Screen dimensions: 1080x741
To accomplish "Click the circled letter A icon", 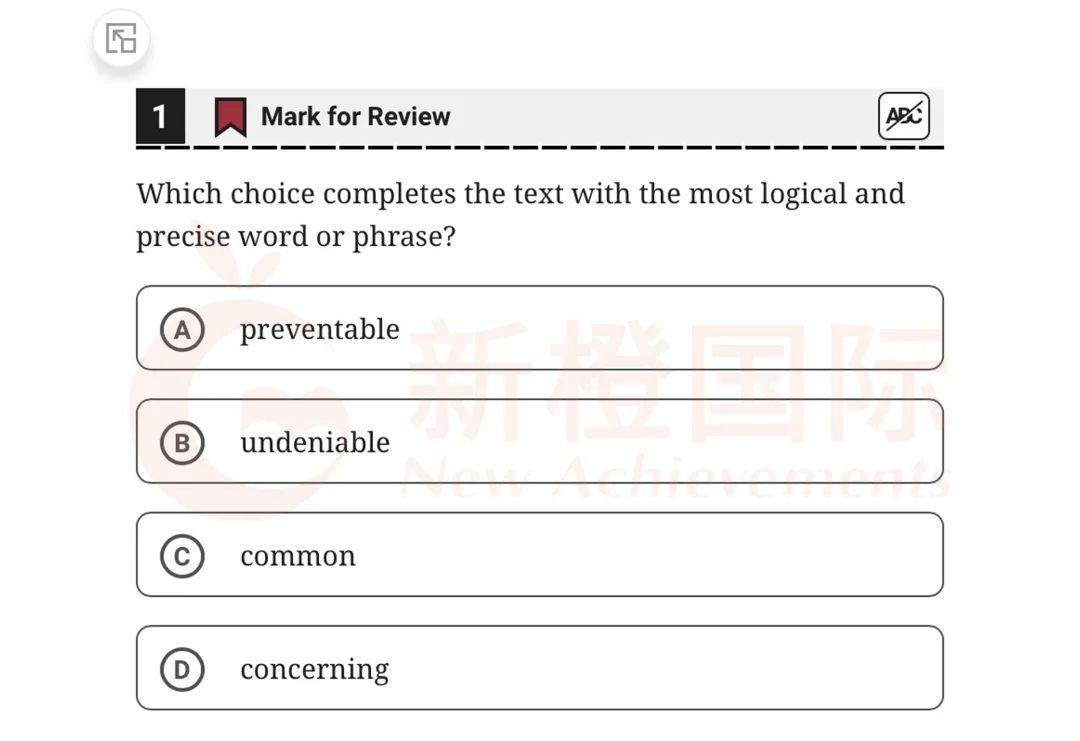I will click(x=182, y=330).
